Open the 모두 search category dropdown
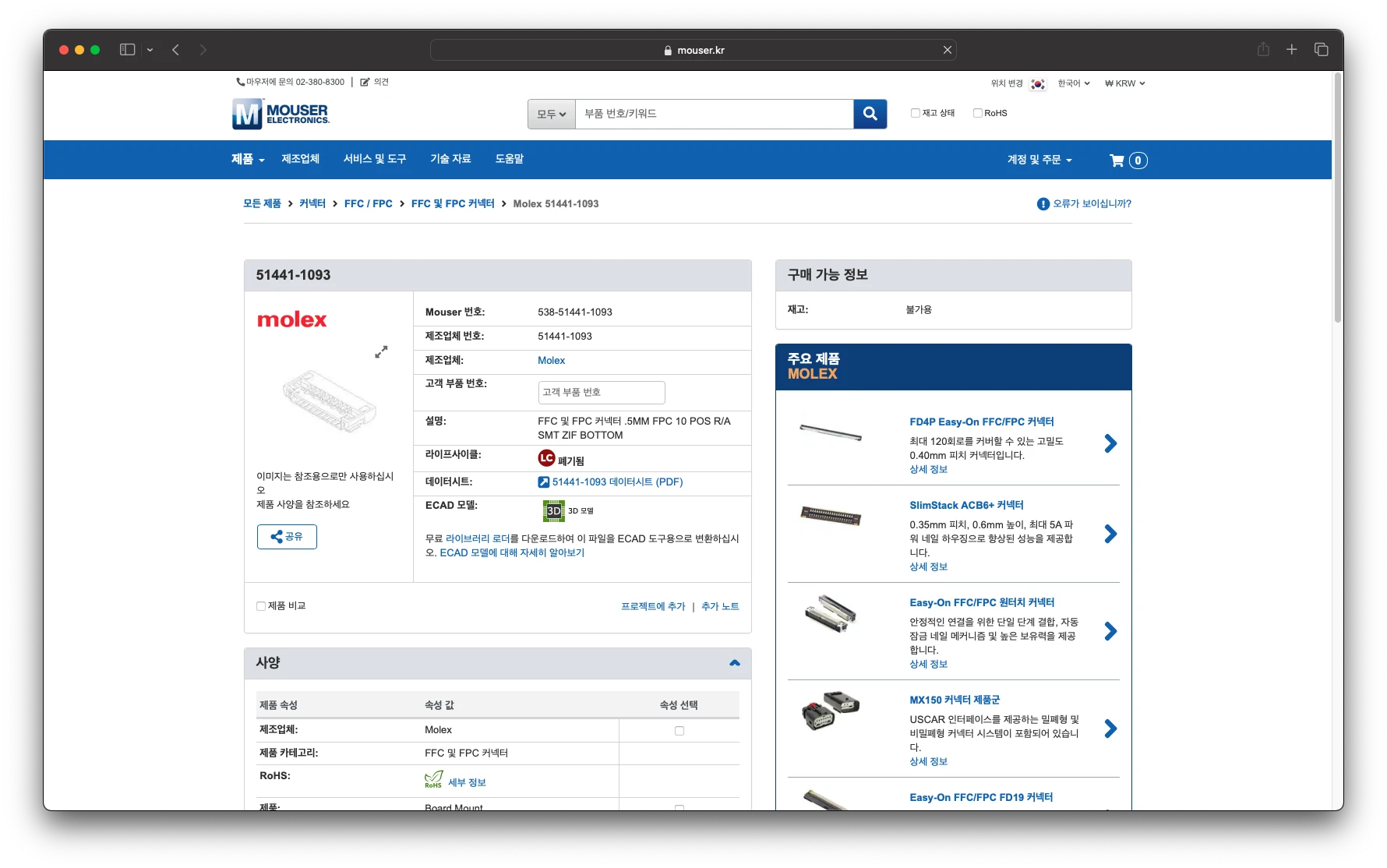1387x868 pixels. [x=550, y=114]
